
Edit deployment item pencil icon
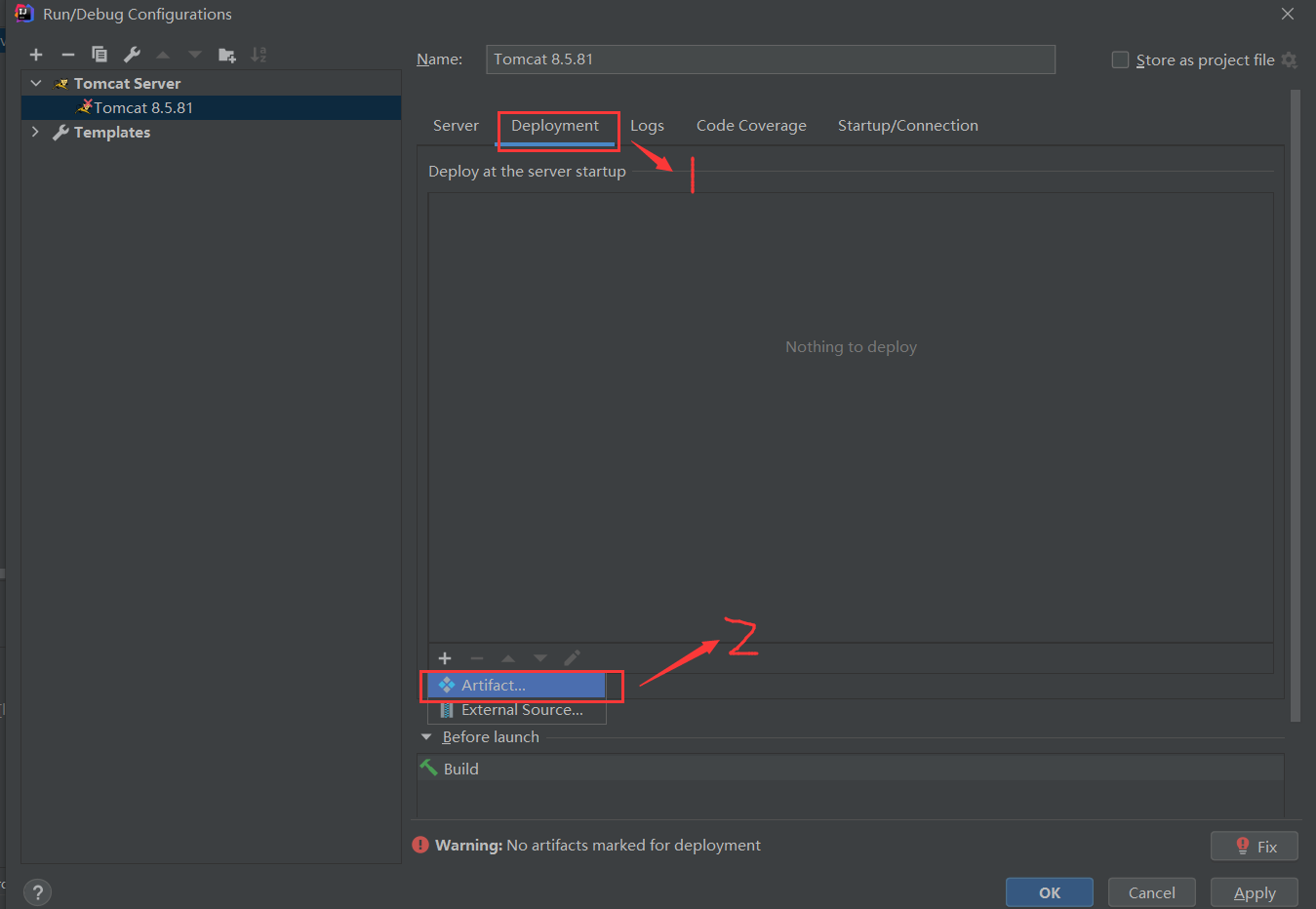573,658
